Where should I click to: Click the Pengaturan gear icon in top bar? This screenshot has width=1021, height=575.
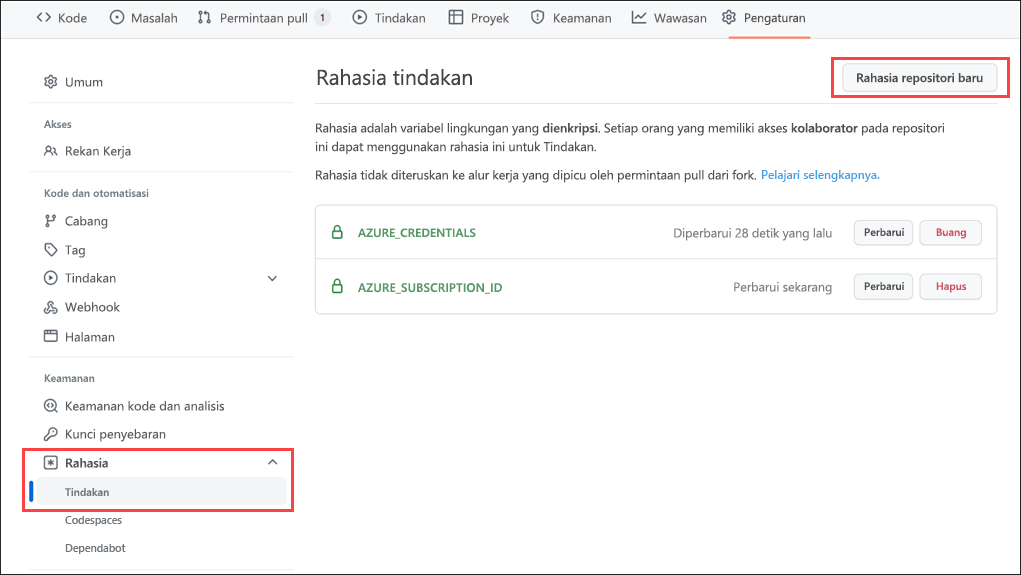[x=729, y=18]
